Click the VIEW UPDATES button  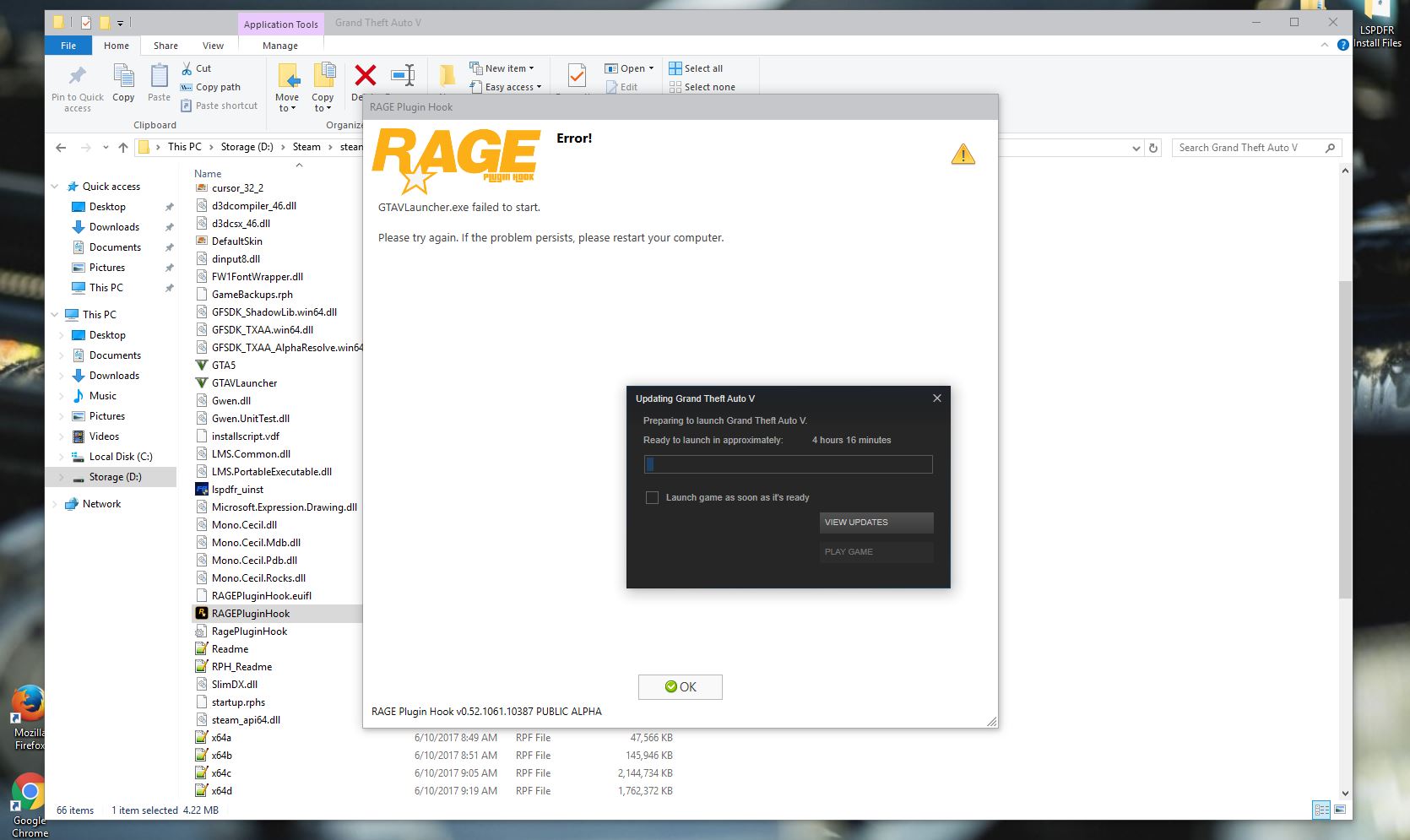(876, 523)
